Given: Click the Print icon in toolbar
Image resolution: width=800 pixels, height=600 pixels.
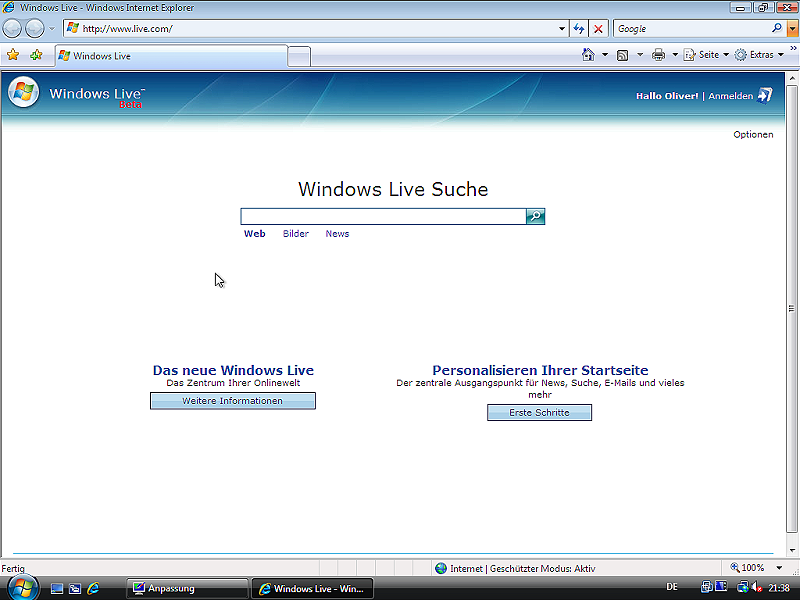Looking at the screenshot, I should (x=658, y=55).
